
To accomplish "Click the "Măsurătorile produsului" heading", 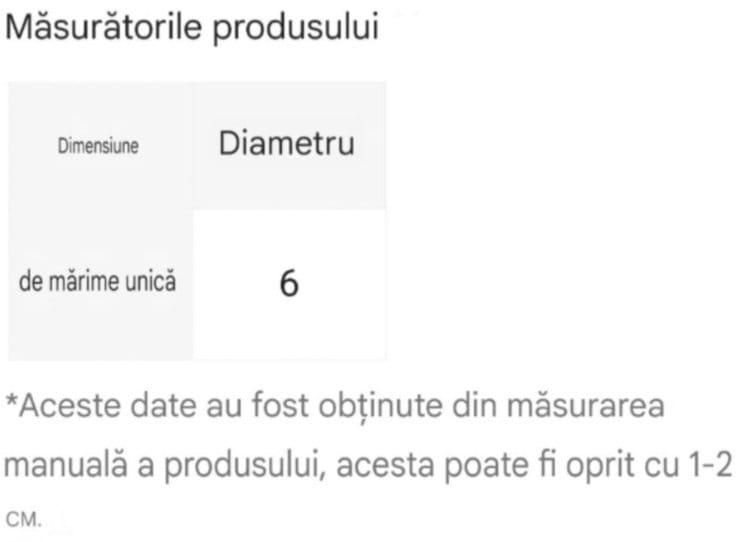I will point(192,27).
